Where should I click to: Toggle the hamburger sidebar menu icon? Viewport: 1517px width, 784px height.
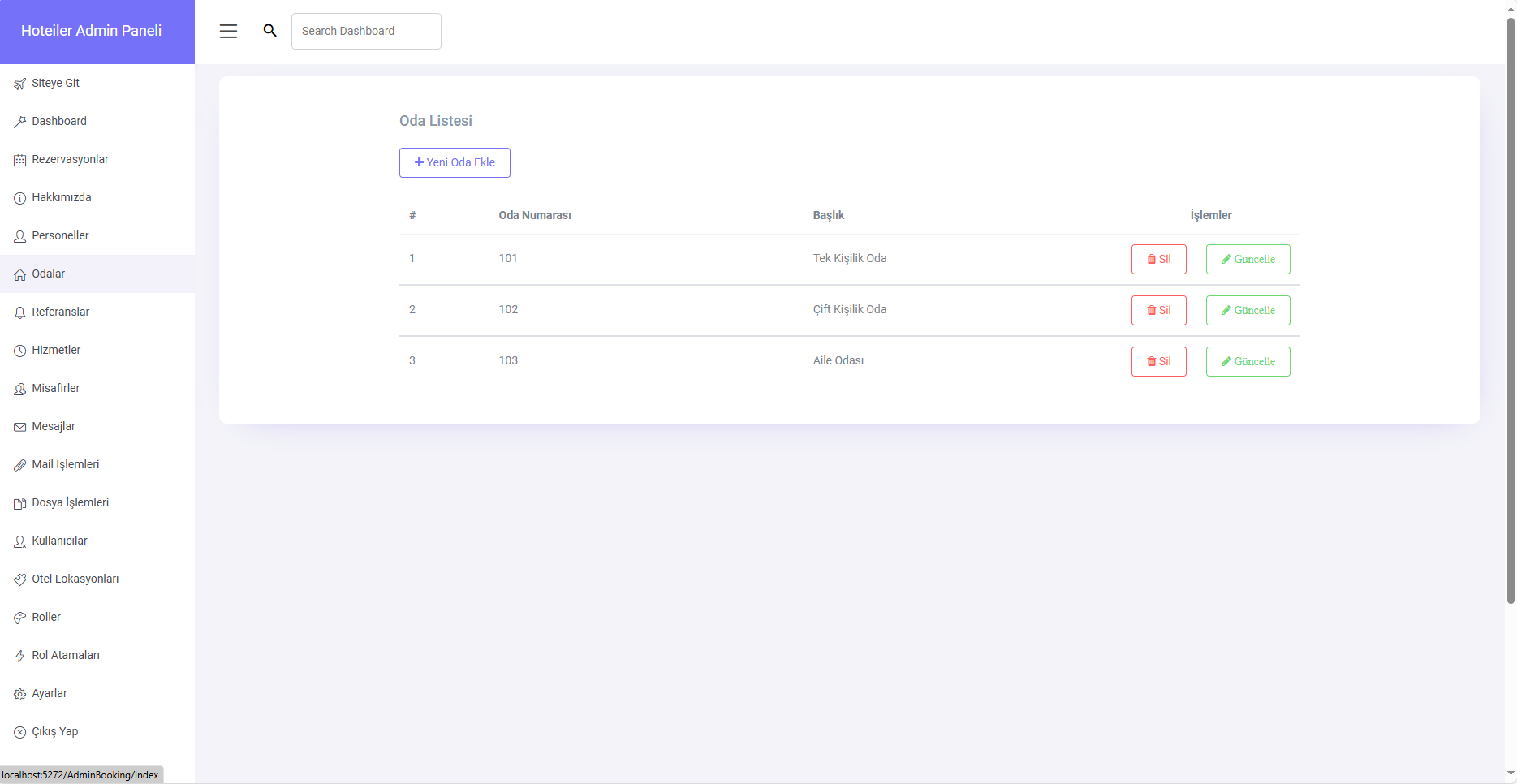pos(228,31)
